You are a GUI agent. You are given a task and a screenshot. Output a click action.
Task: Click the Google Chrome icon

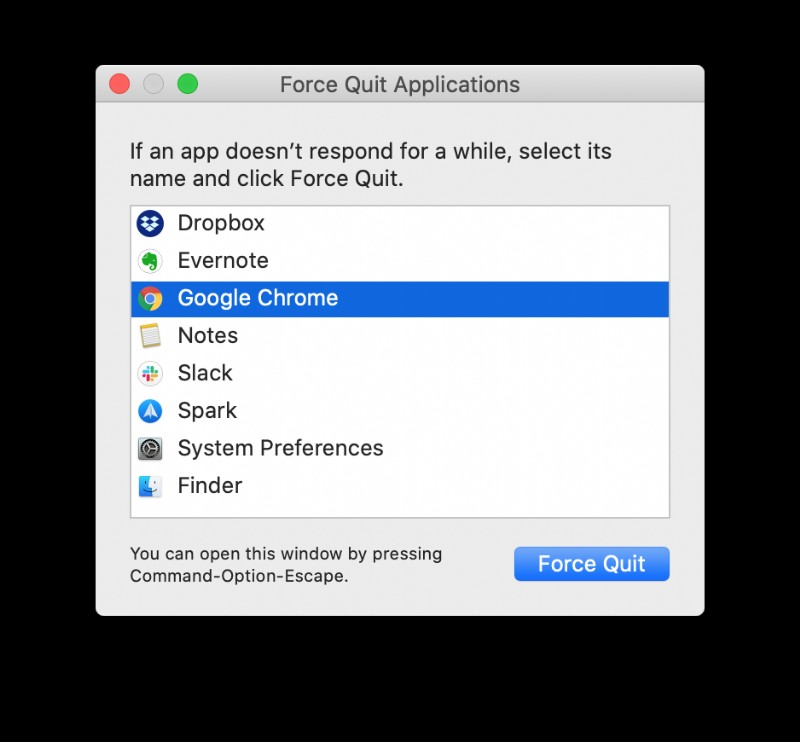151,297
